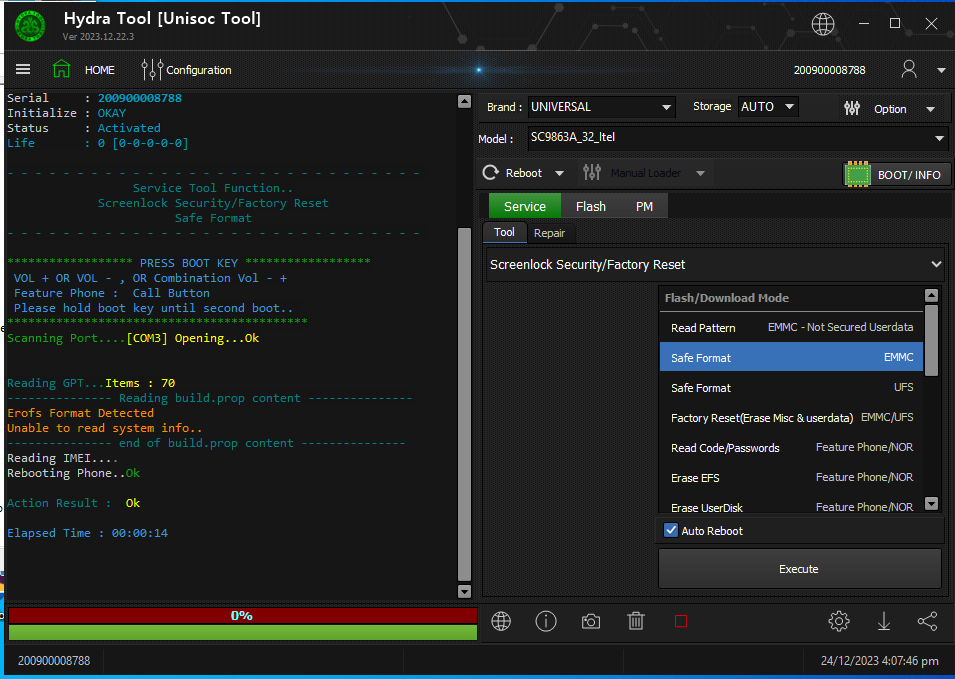Open the hamburger menu
Viewport: 955px width, 679px height.
(23, 69)
